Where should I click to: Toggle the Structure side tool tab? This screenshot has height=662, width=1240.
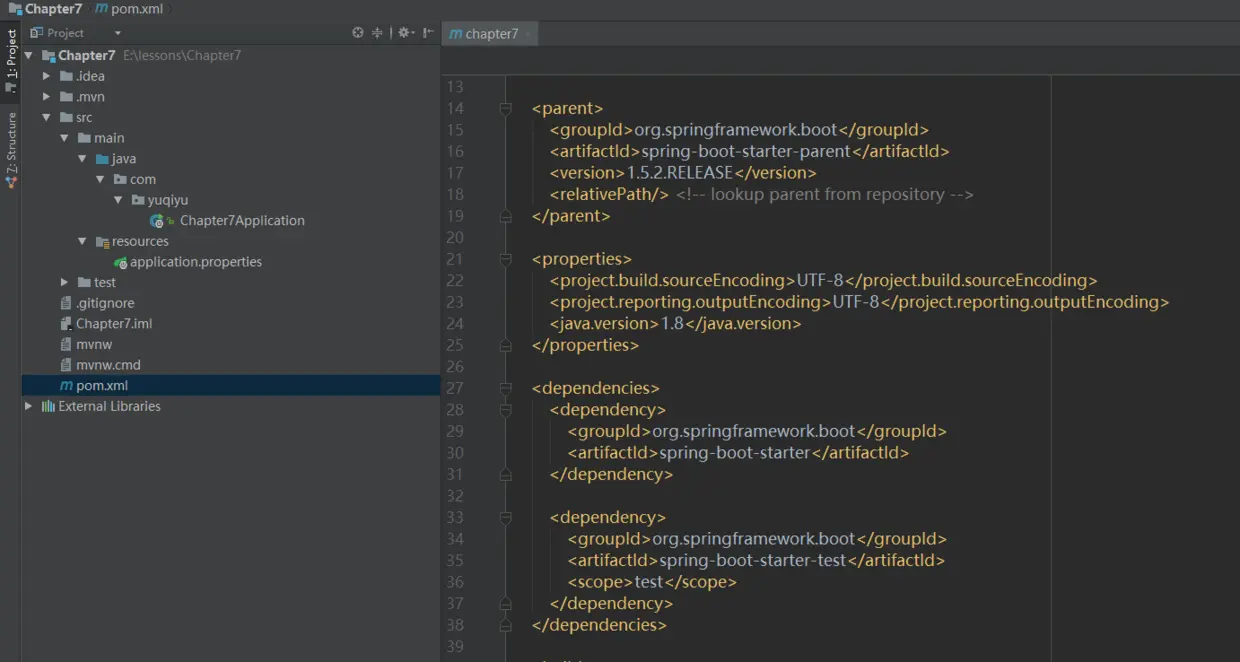[11, 147]
